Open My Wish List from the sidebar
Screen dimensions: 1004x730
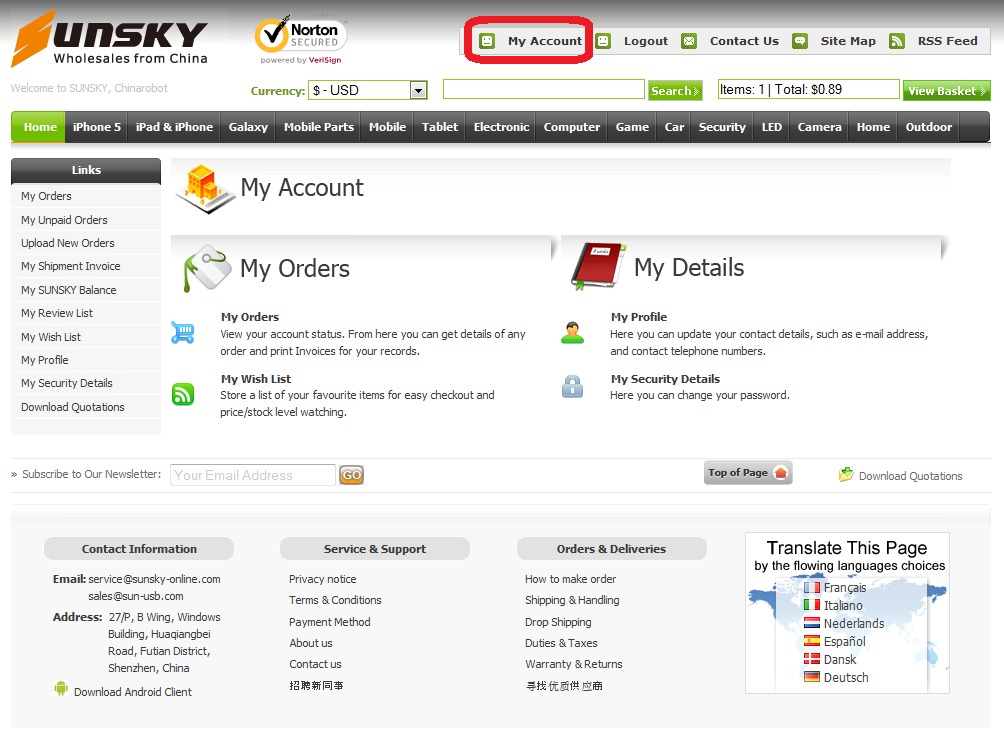point(52,336)
